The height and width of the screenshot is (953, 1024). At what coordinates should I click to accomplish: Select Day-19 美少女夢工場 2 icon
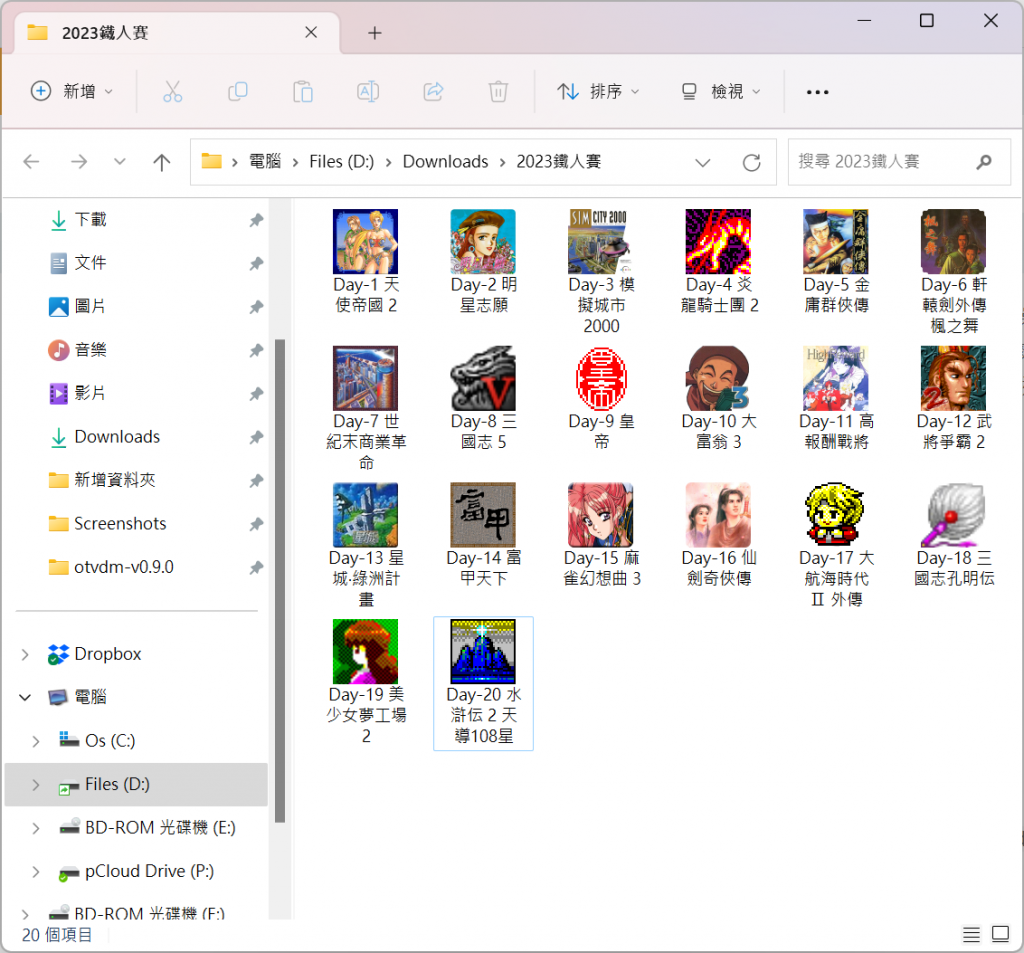pos(365,651)
